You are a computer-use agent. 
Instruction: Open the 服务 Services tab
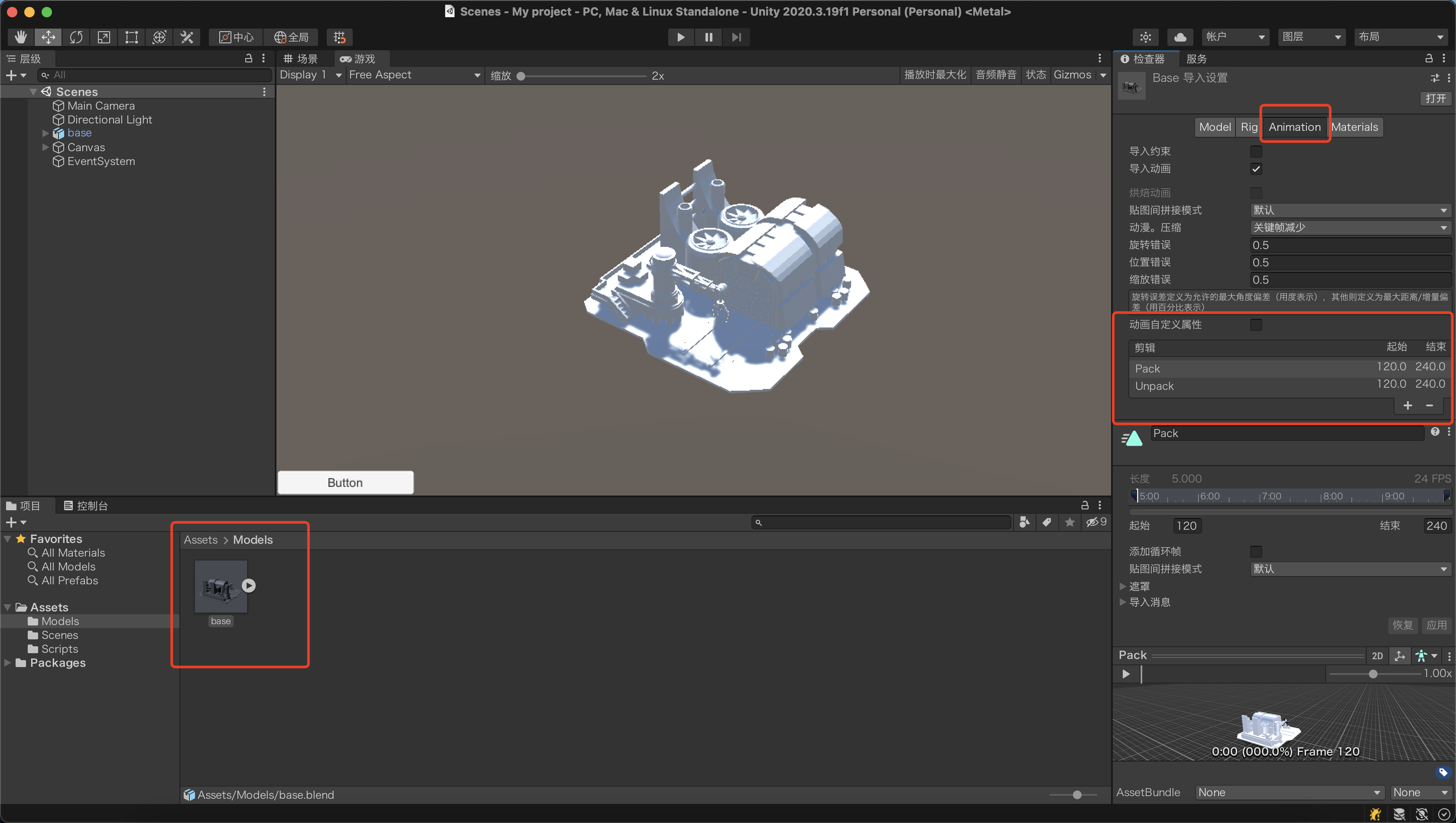(x=1196, y=59)
